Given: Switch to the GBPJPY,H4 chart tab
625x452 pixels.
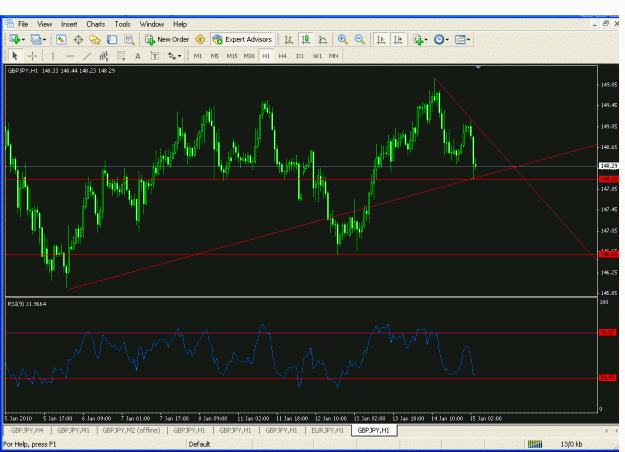Looking at the screenshot, I should (x=27, y=430).
